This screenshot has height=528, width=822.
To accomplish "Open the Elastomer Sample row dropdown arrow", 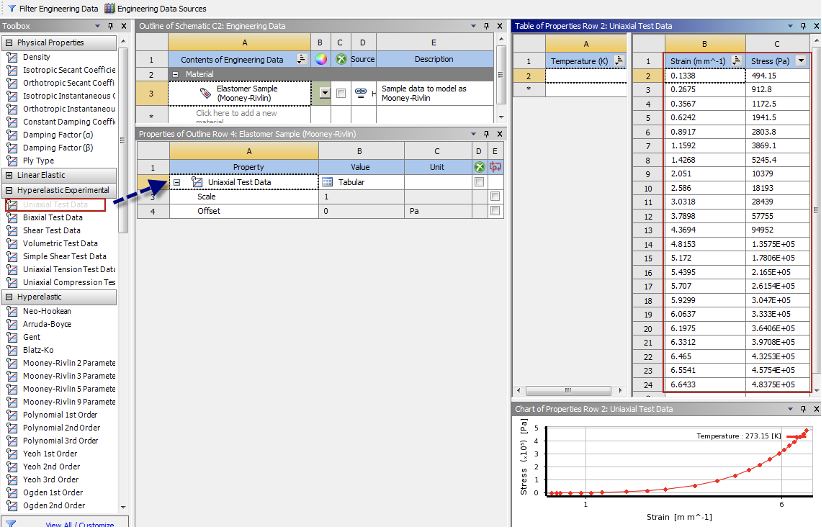I will tap(325, 93).
